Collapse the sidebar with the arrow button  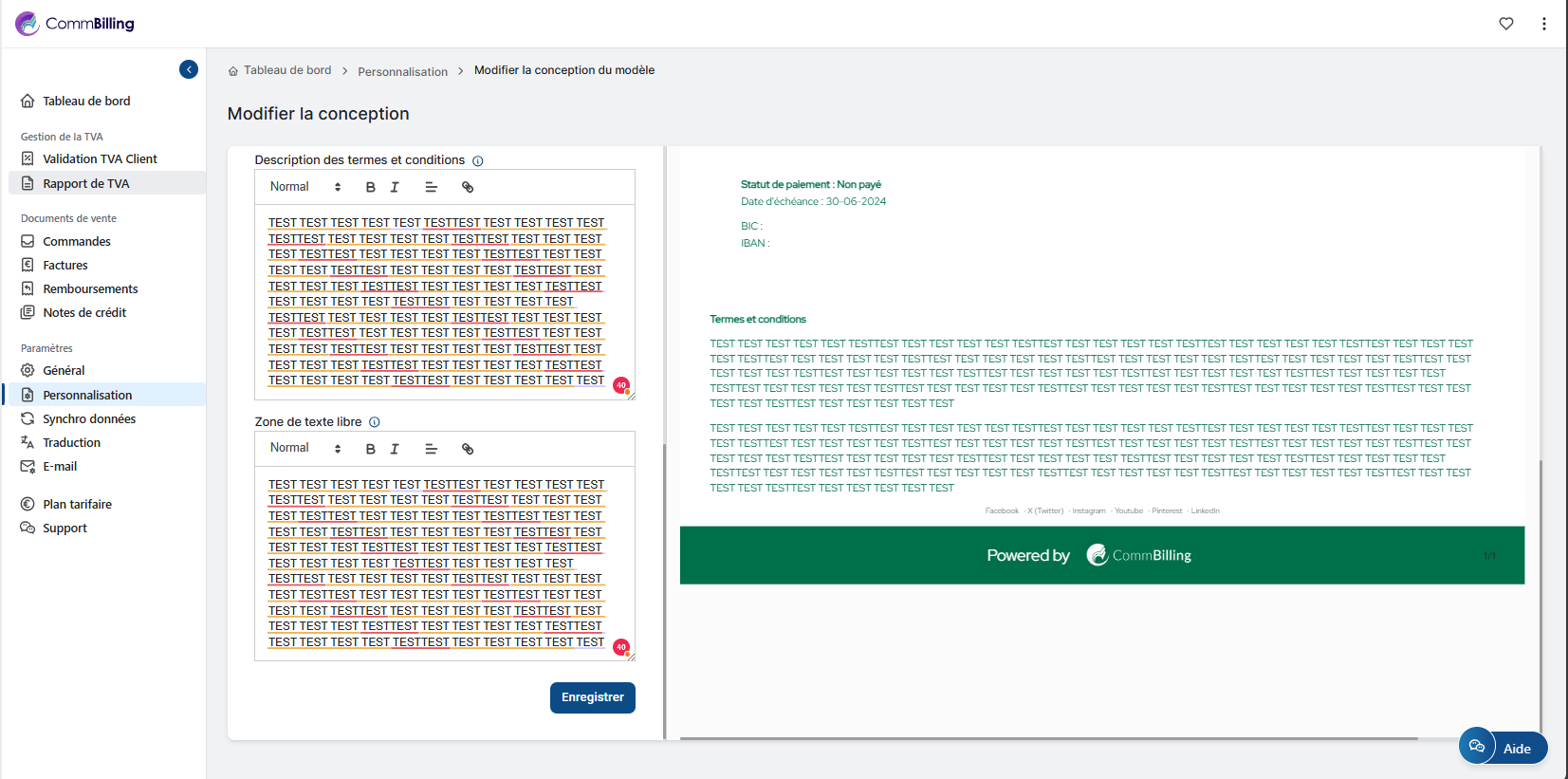[x=189, y=69]
